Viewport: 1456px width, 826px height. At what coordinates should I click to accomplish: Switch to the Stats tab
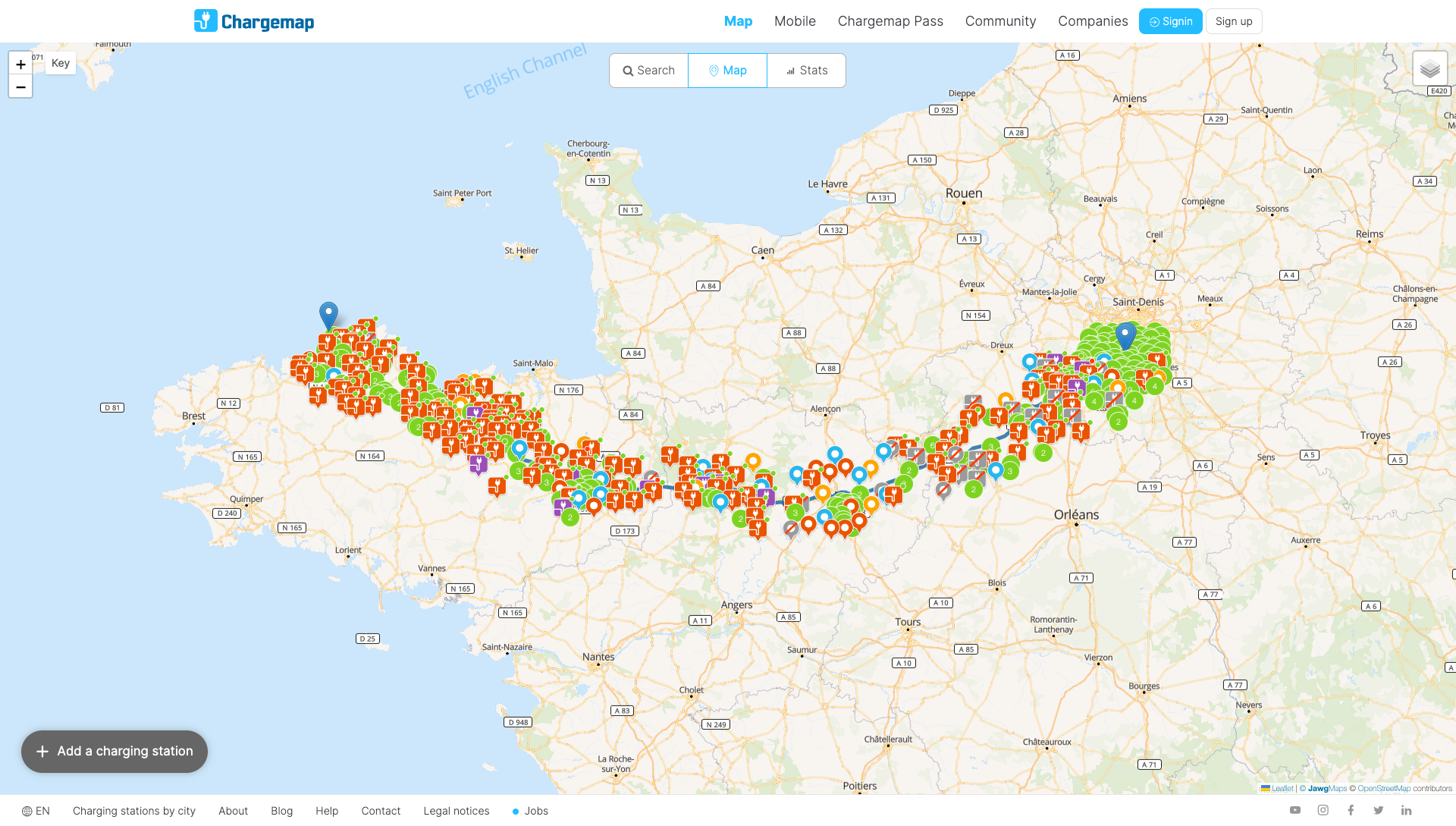tap(806, 71)
